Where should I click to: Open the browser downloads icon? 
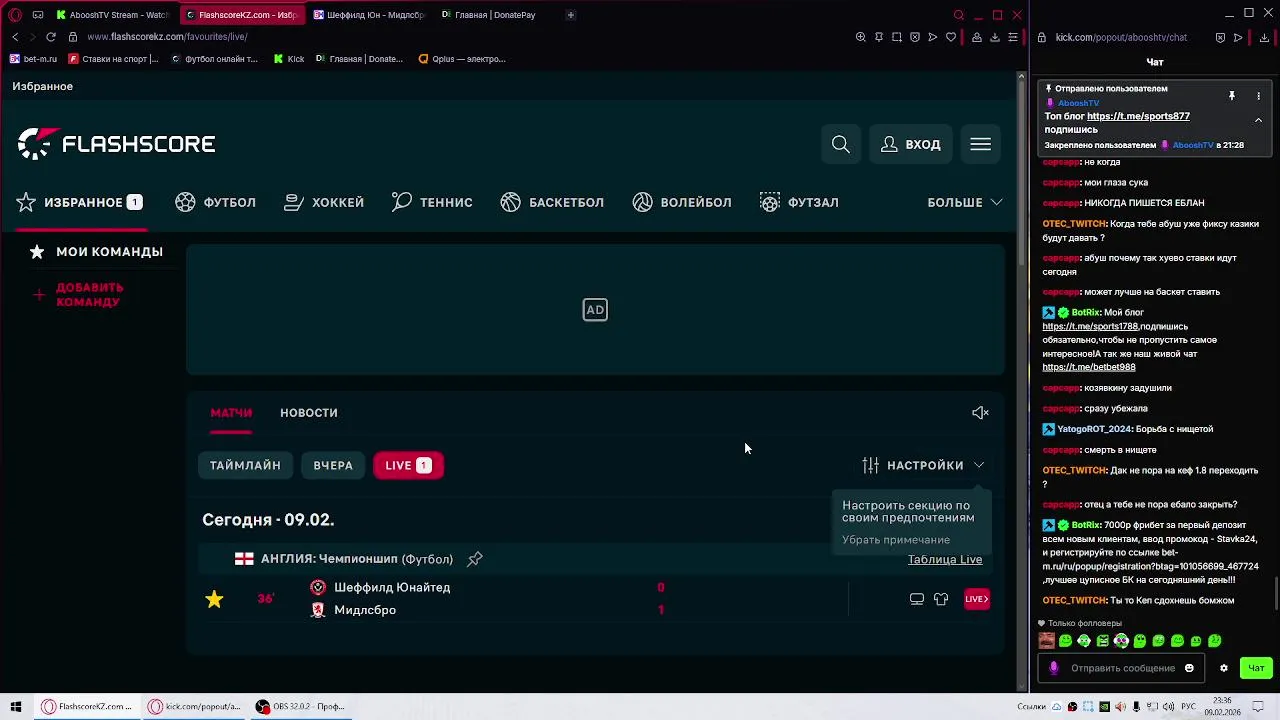click(995, 37)
